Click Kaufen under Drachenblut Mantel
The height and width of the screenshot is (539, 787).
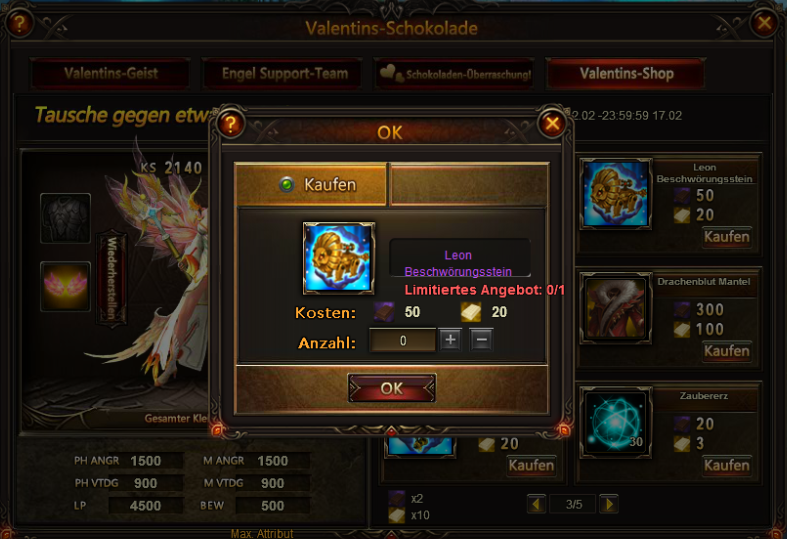[x=726, y=351]
